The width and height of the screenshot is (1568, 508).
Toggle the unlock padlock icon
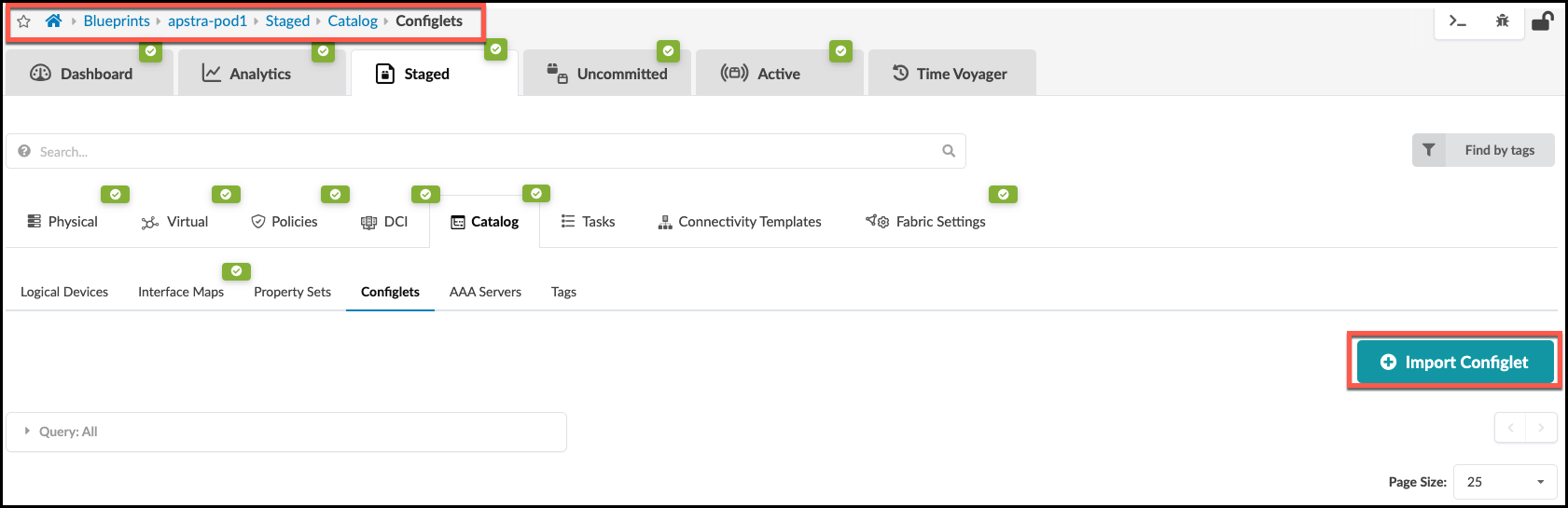tap(1542, 21)
